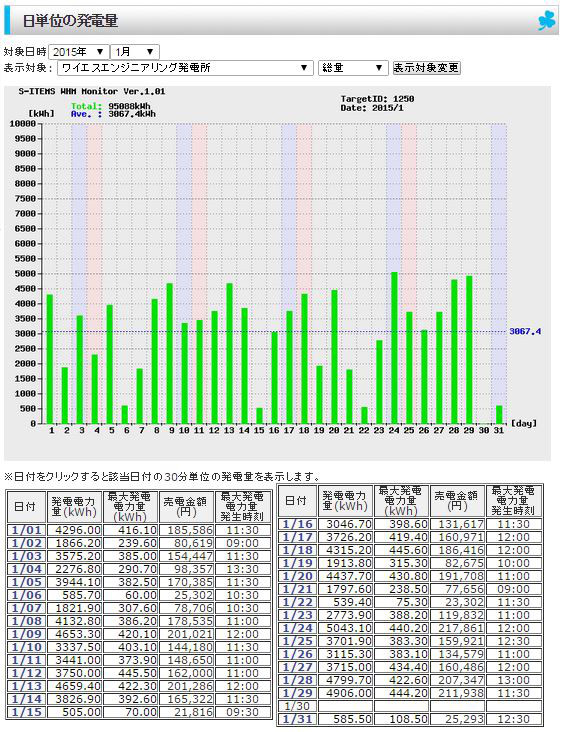The image size is (565, 732).
Task: Open the 1/02 date link
Action: [x=27, y=543]
